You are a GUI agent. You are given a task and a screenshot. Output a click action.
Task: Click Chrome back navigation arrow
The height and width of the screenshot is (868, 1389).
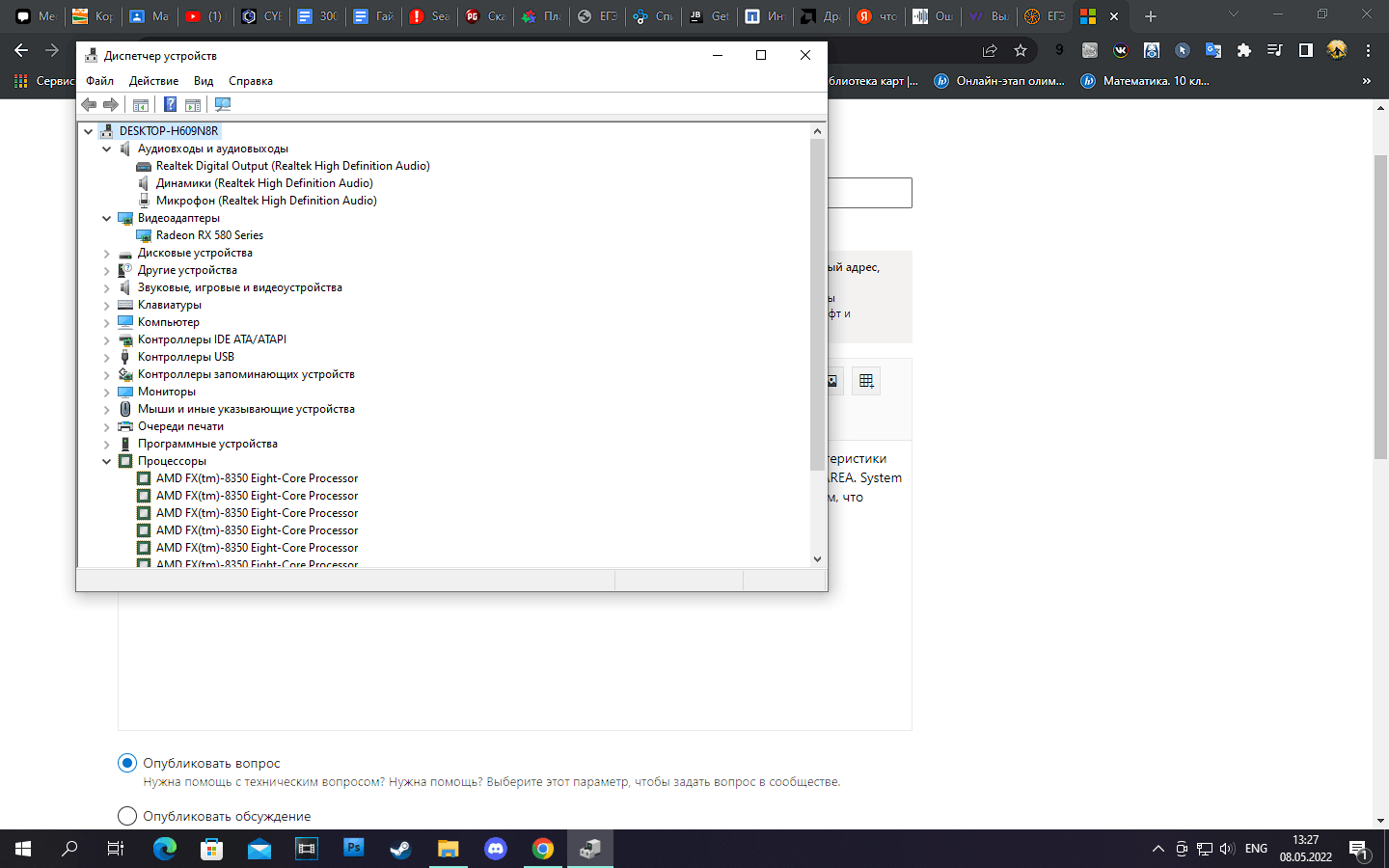[x=21, y=50]
